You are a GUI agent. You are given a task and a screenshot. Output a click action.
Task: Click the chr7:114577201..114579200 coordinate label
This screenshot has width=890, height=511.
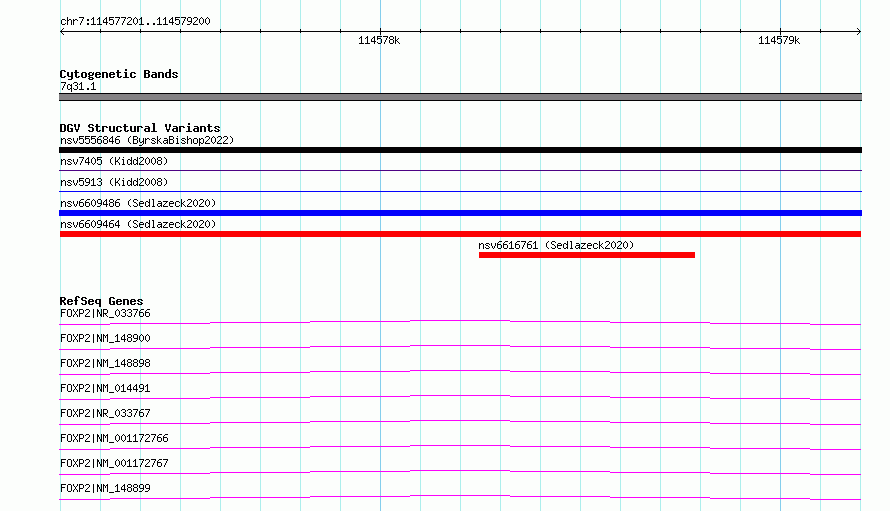[135, 21]
